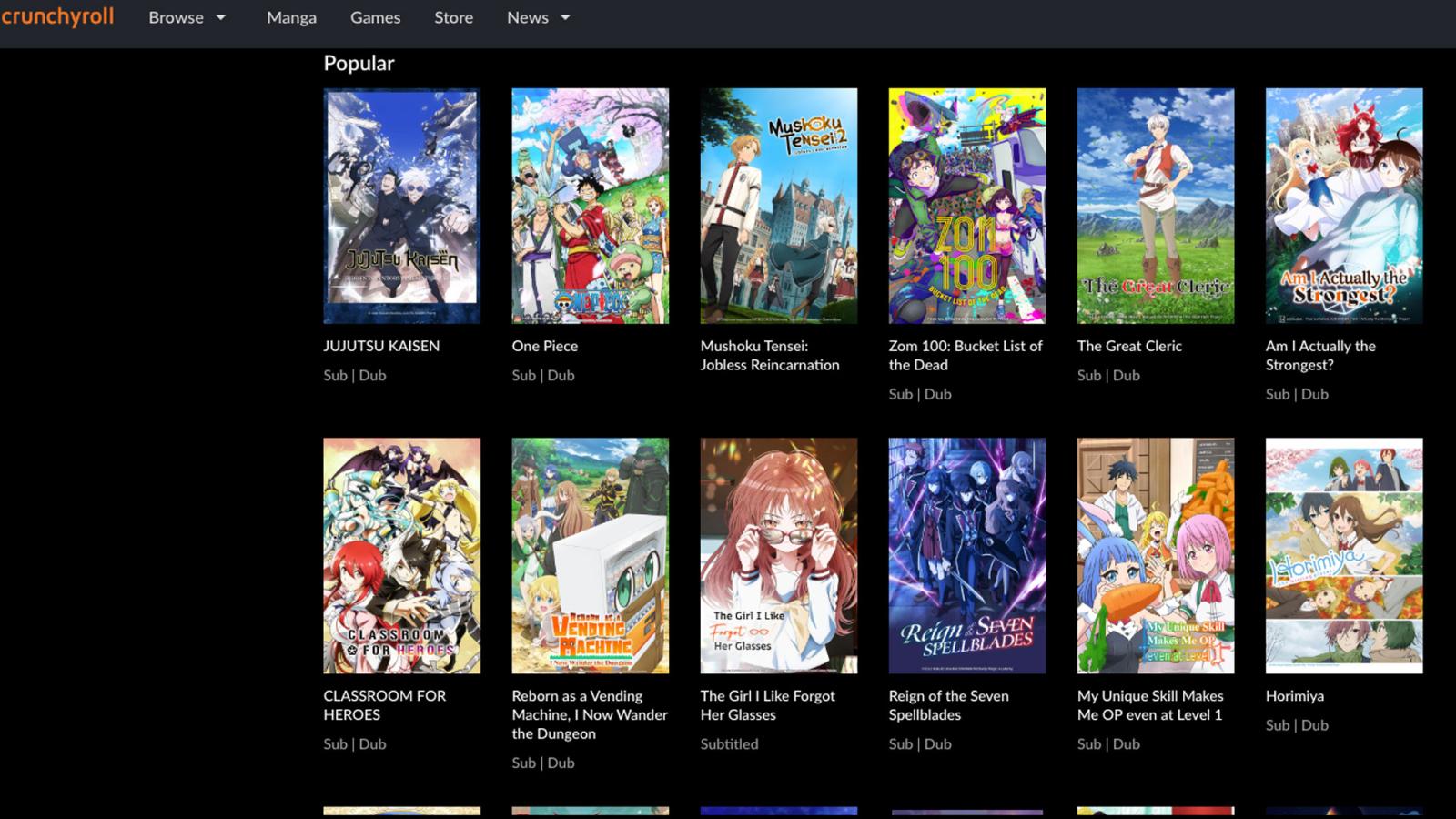The image size is (1456, 819).
Task: Open the Horimiya poster thumbnail
Action: [x=1343, y=556]
